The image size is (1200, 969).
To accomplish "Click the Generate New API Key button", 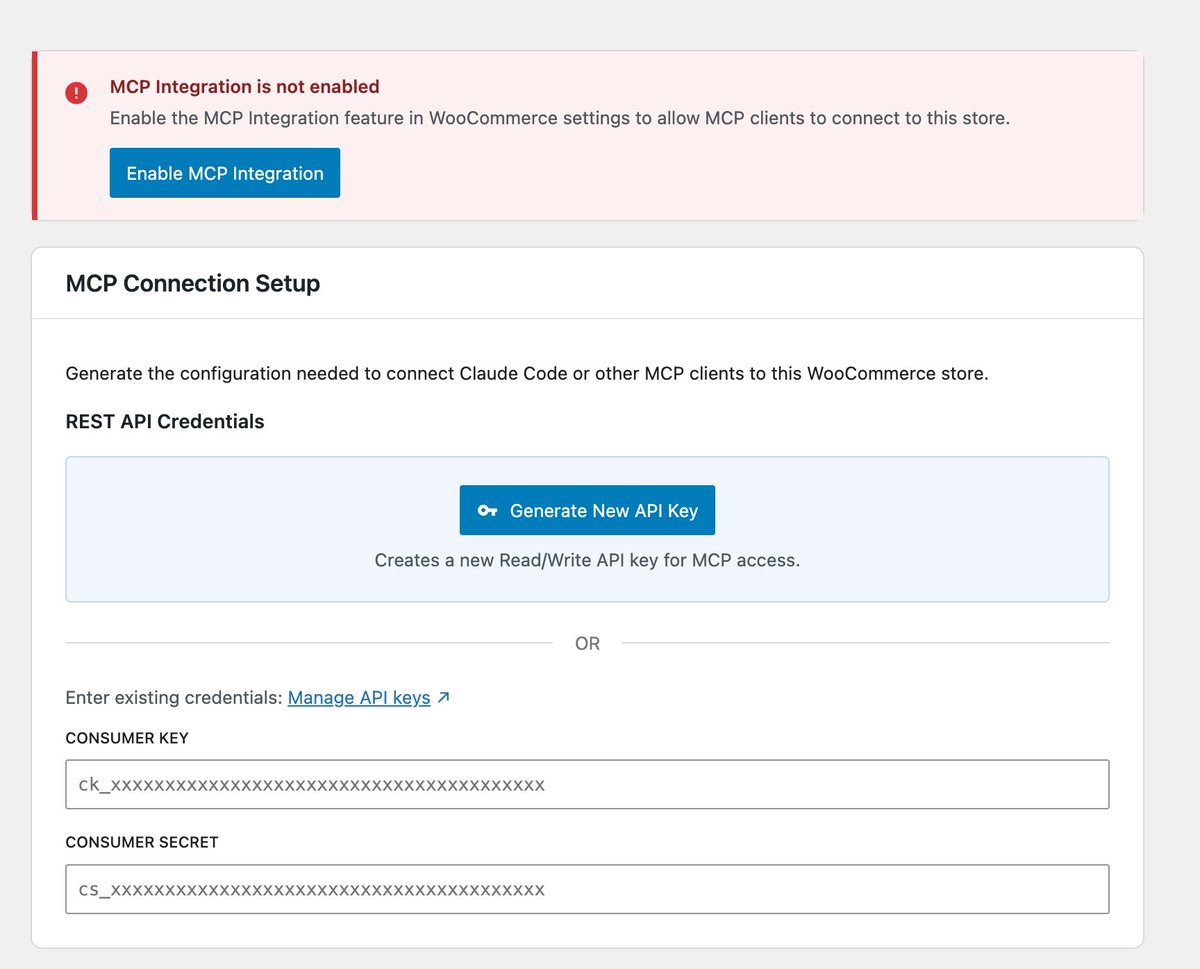I will pyautogui.click(x=587, y=510).
